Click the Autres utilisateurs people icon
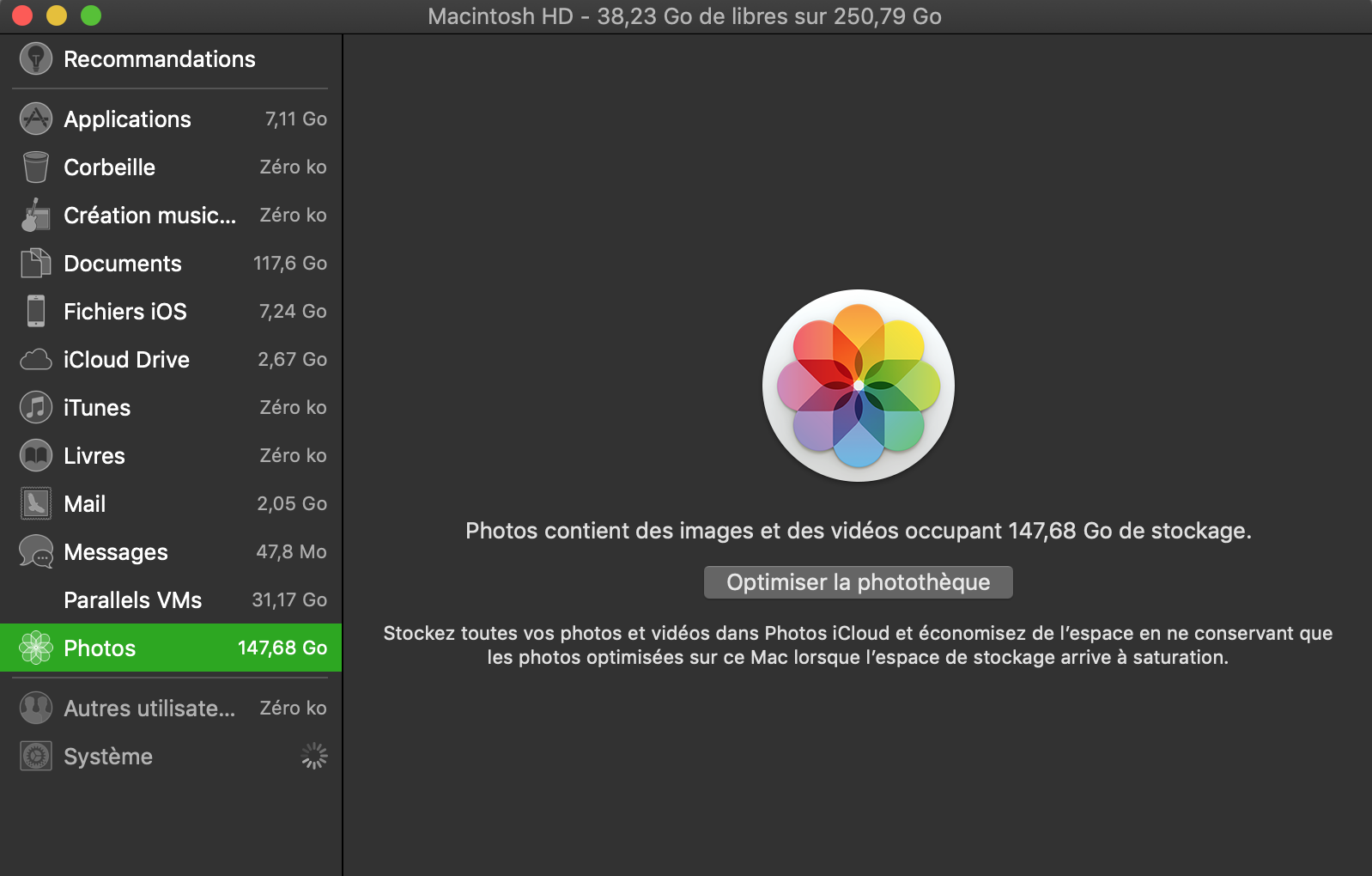 tap(36, 708)
